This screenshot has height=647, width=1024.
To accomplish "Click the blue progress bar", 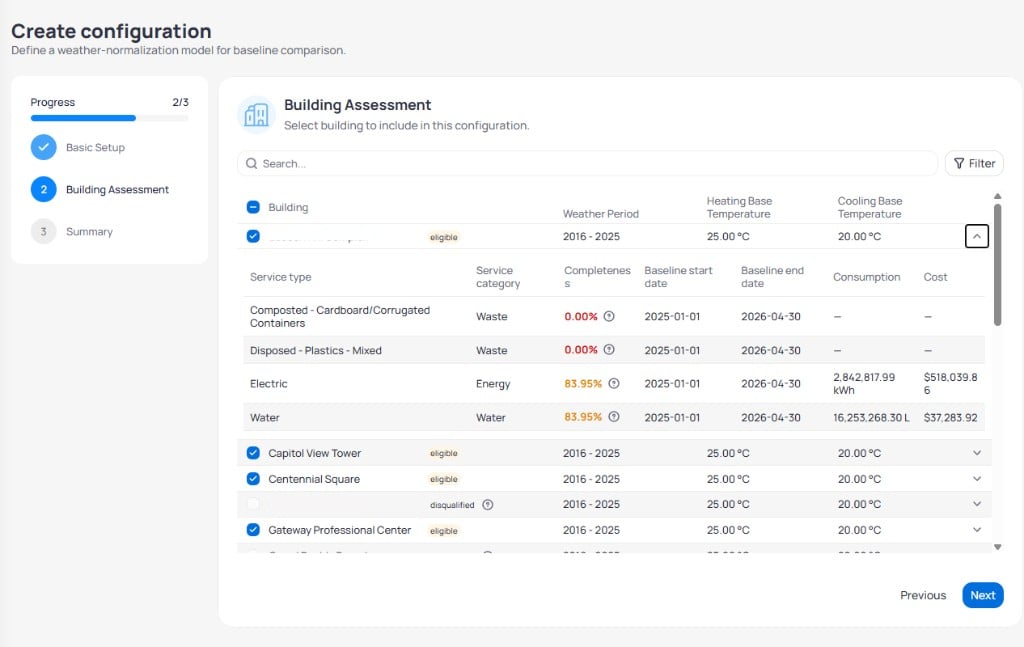I will 83,118.
